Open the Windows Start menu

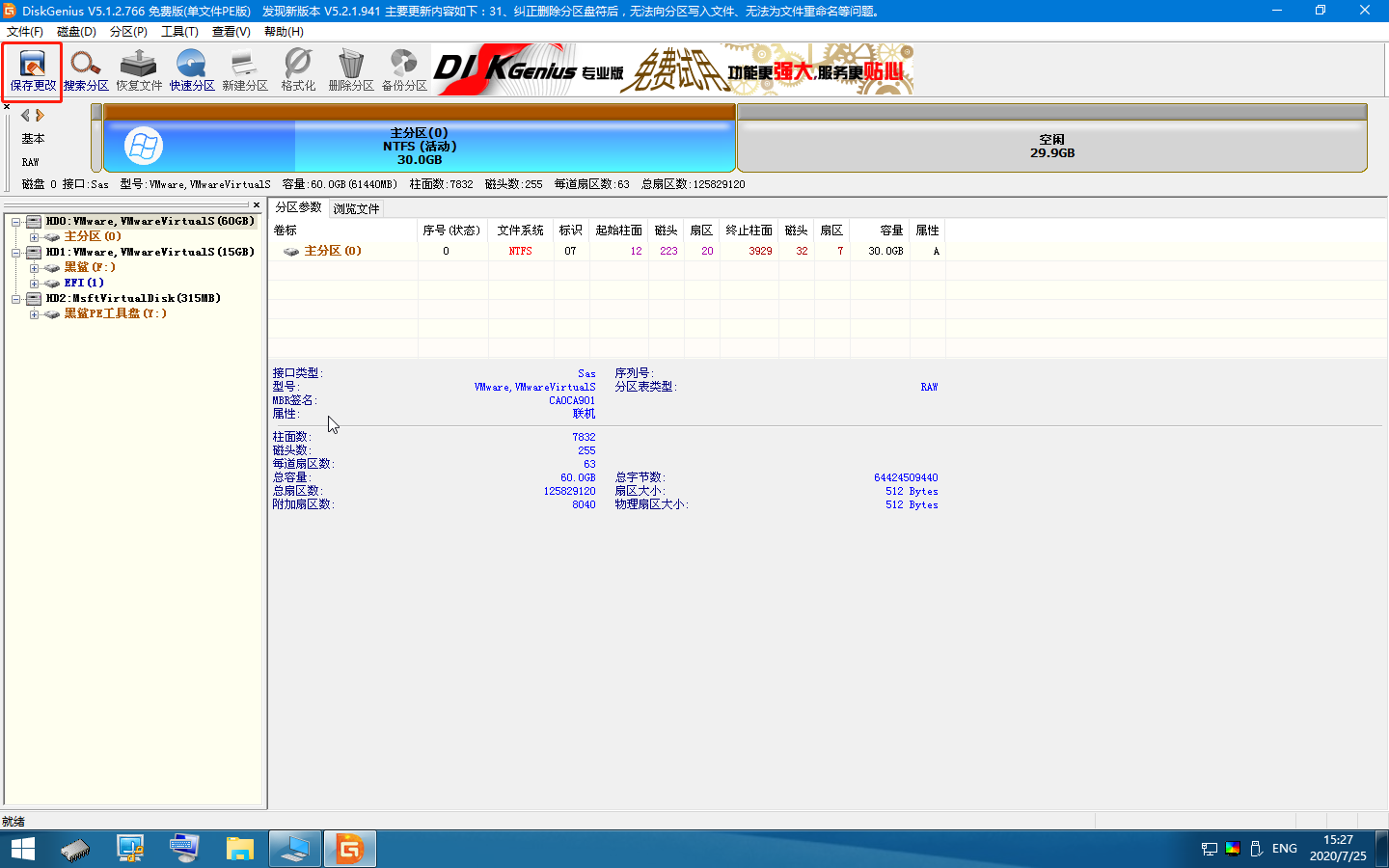tap(22, 849)
